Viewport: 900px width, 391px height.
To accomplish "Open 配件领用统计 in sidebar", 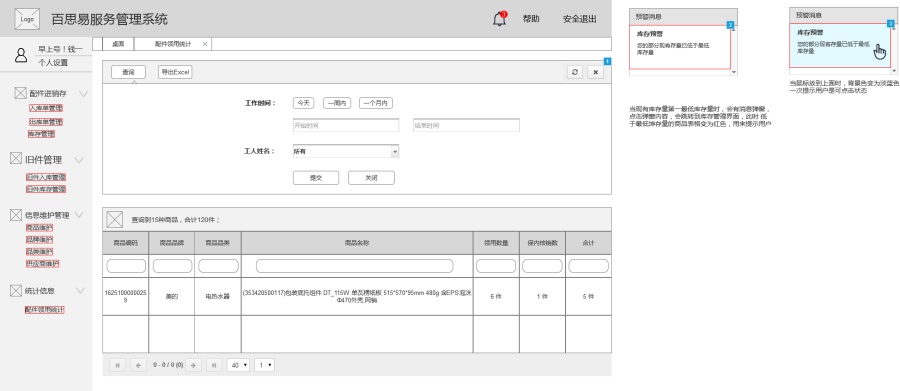I will click(x=44, y=309).
